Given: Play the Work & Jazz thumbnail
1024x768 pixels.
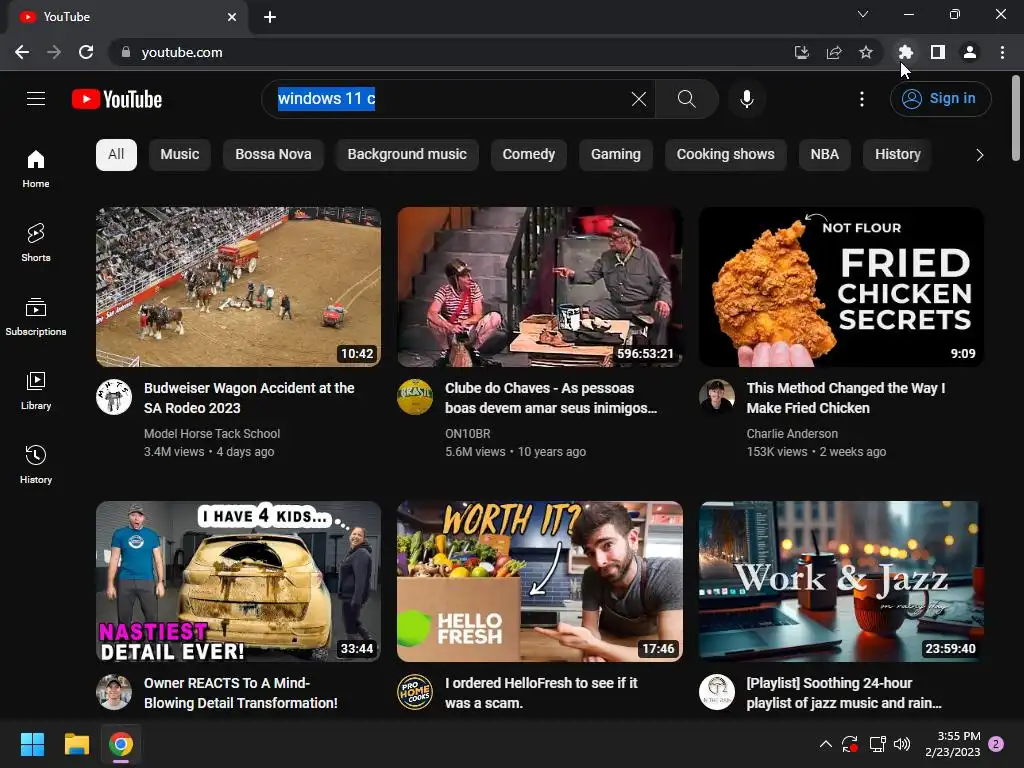Looking at the screenshot, I should [841, 581].
